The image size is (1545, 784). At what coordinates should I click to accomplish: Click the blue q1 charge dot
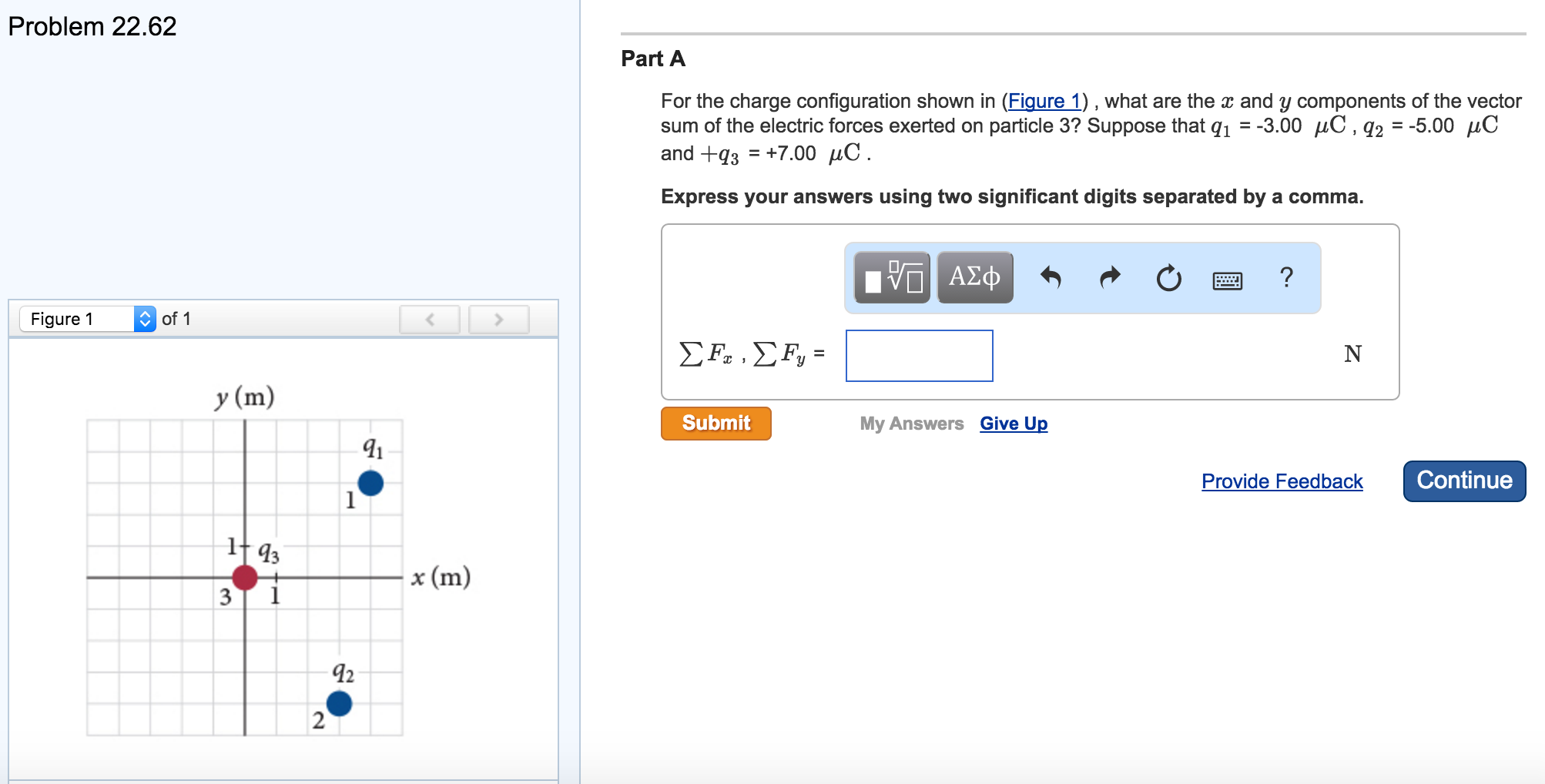pos(370,483)
